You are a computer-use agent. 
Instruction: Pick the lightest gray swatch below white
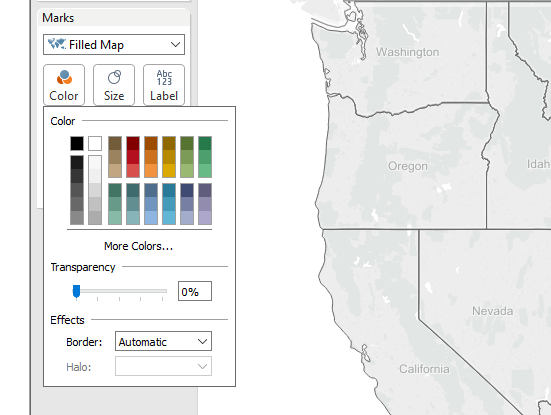pos(95,162)
